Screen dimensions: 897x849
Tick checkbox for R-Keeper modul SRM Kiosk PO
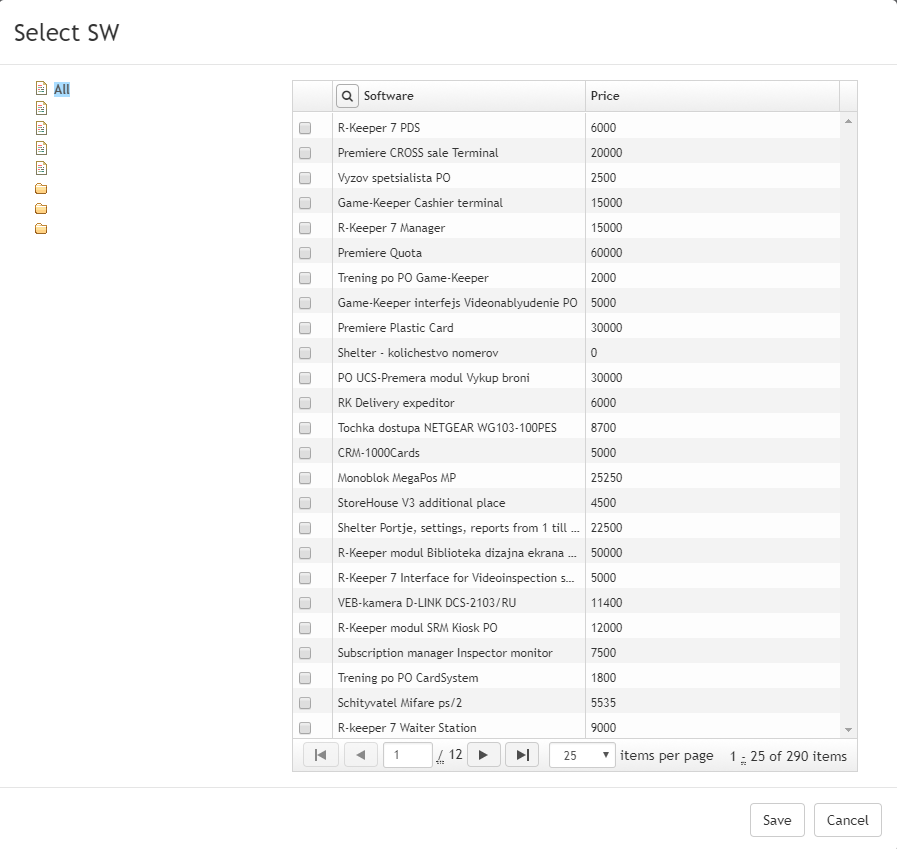click(305, 628)
